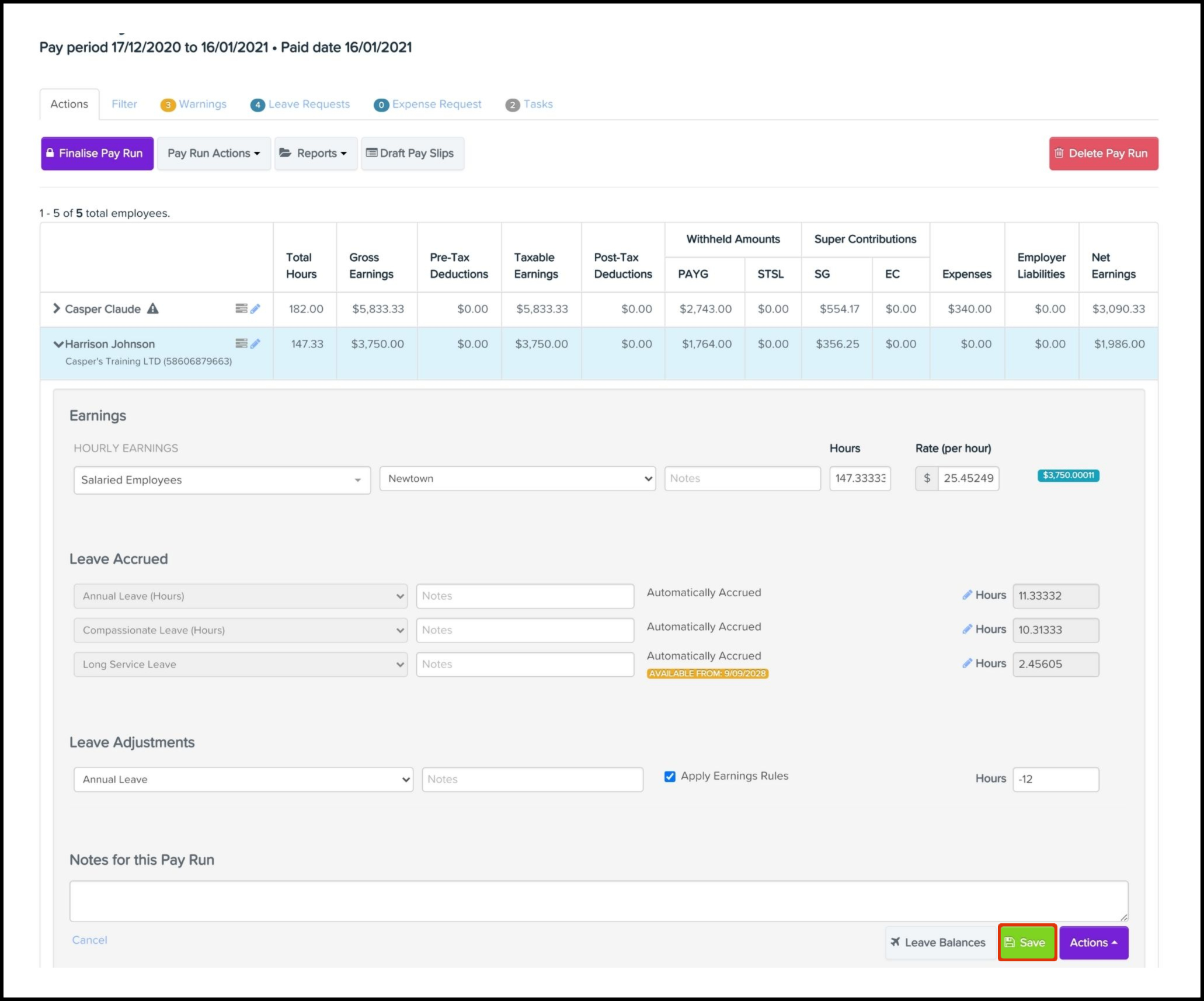Open Salaried Employees pay category dropdown

coord(222,480)
